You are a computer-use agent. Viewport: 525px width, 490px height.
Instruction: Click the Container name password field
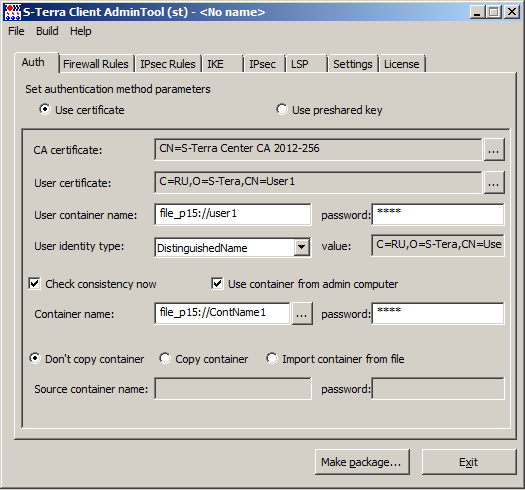pyautogui.click(x=438, y=313)
